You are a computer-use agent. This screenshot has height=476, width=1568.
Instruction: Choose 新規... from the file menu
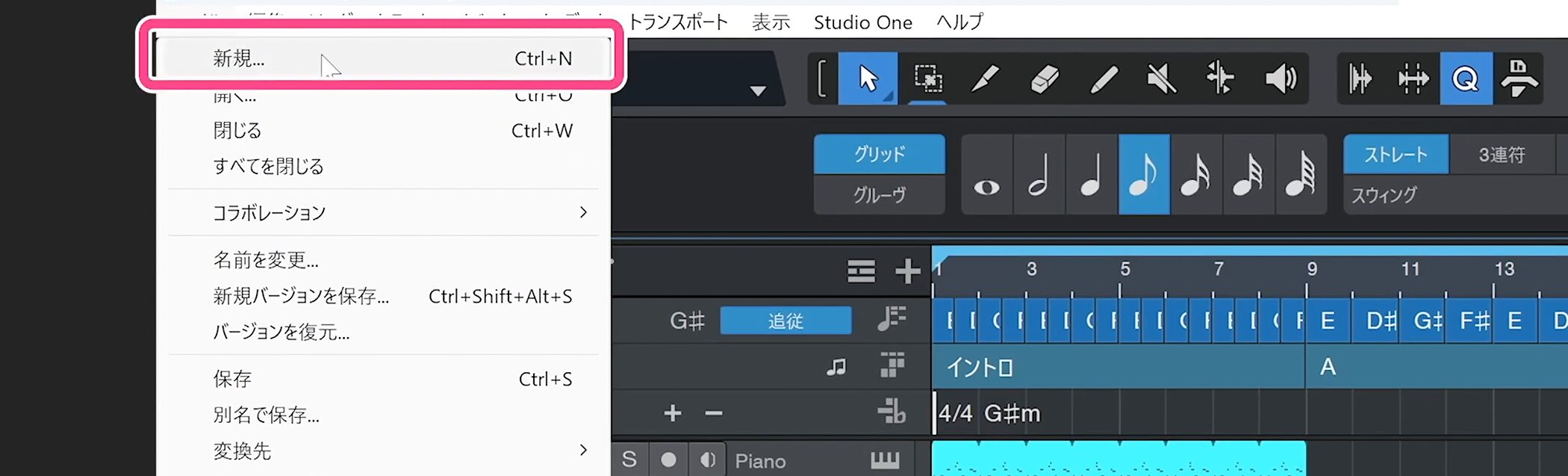(x=239, y=58)
